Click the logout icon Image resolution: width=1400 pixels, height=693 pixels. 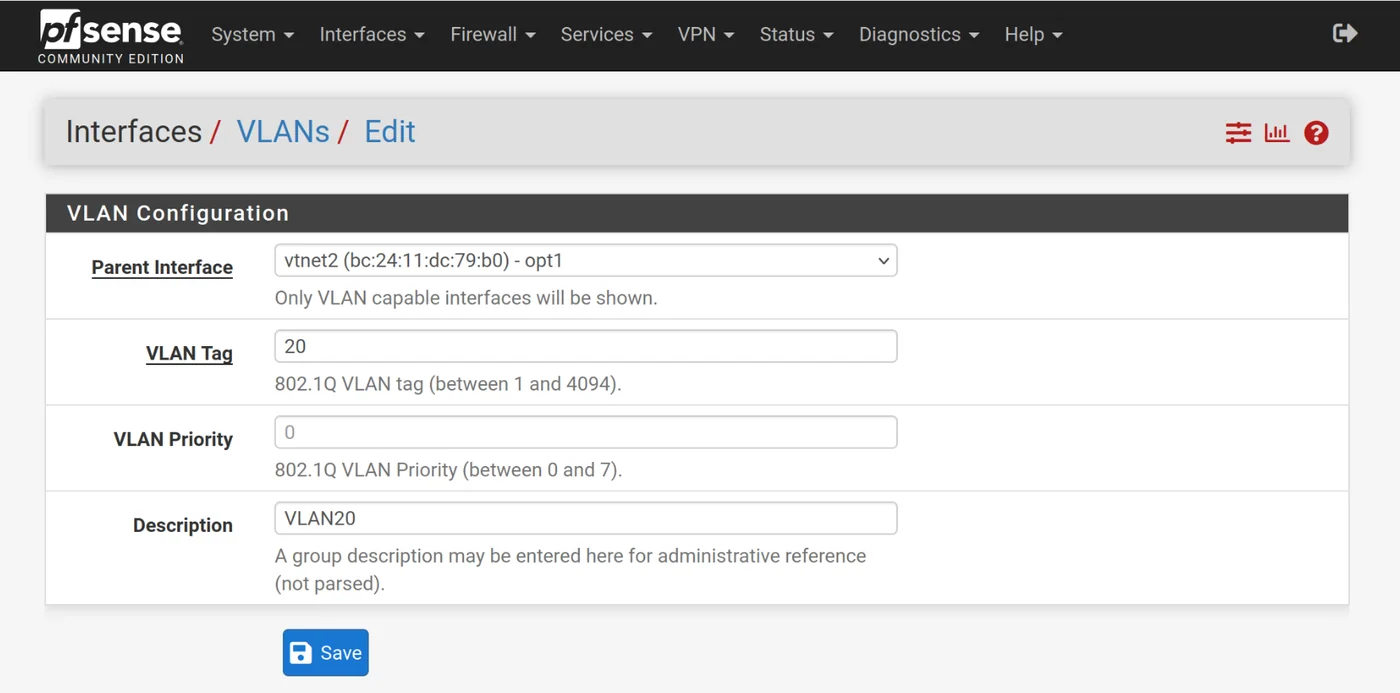click(1345, 33)
